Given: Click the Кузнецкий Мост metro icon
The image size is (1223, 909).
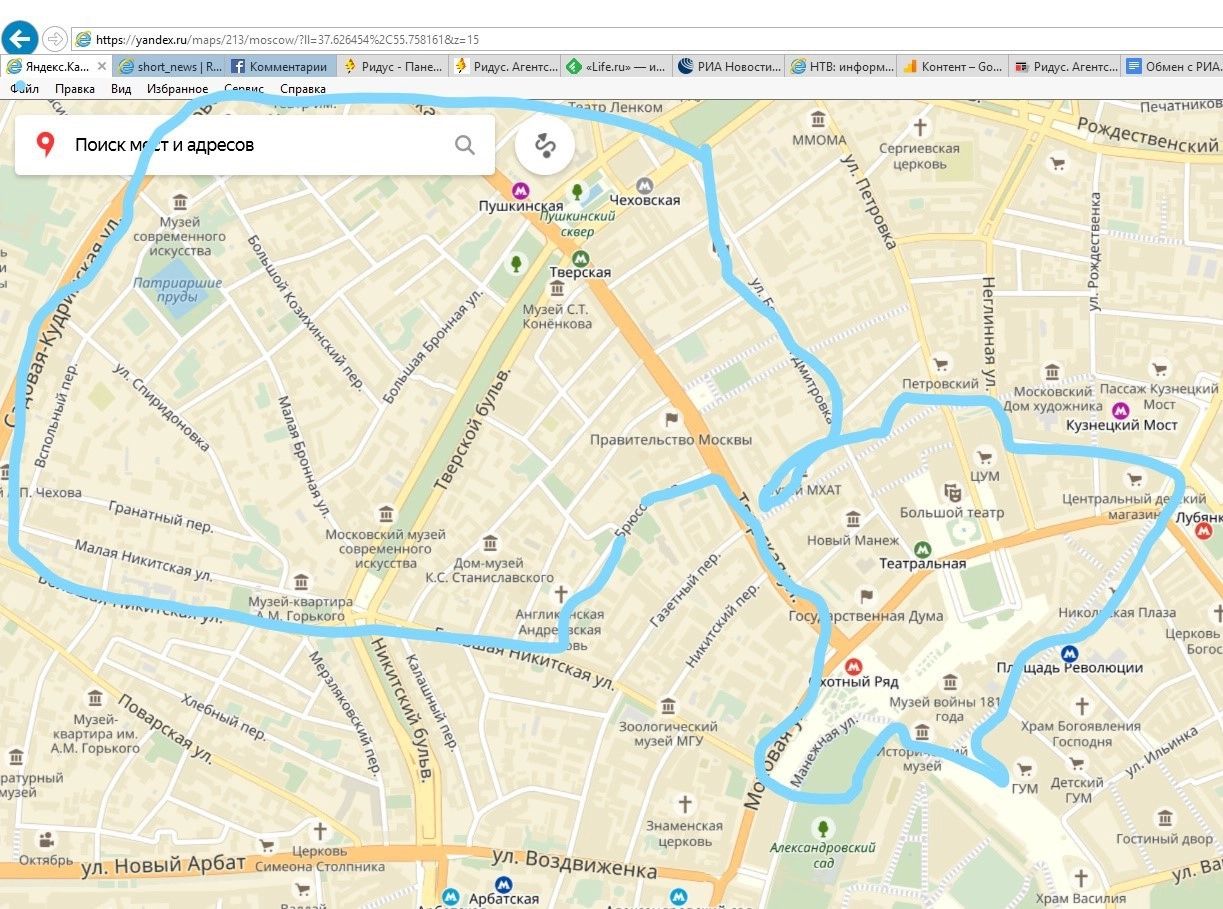Looking at the screenshot, I should click(x=1121, y=409).
